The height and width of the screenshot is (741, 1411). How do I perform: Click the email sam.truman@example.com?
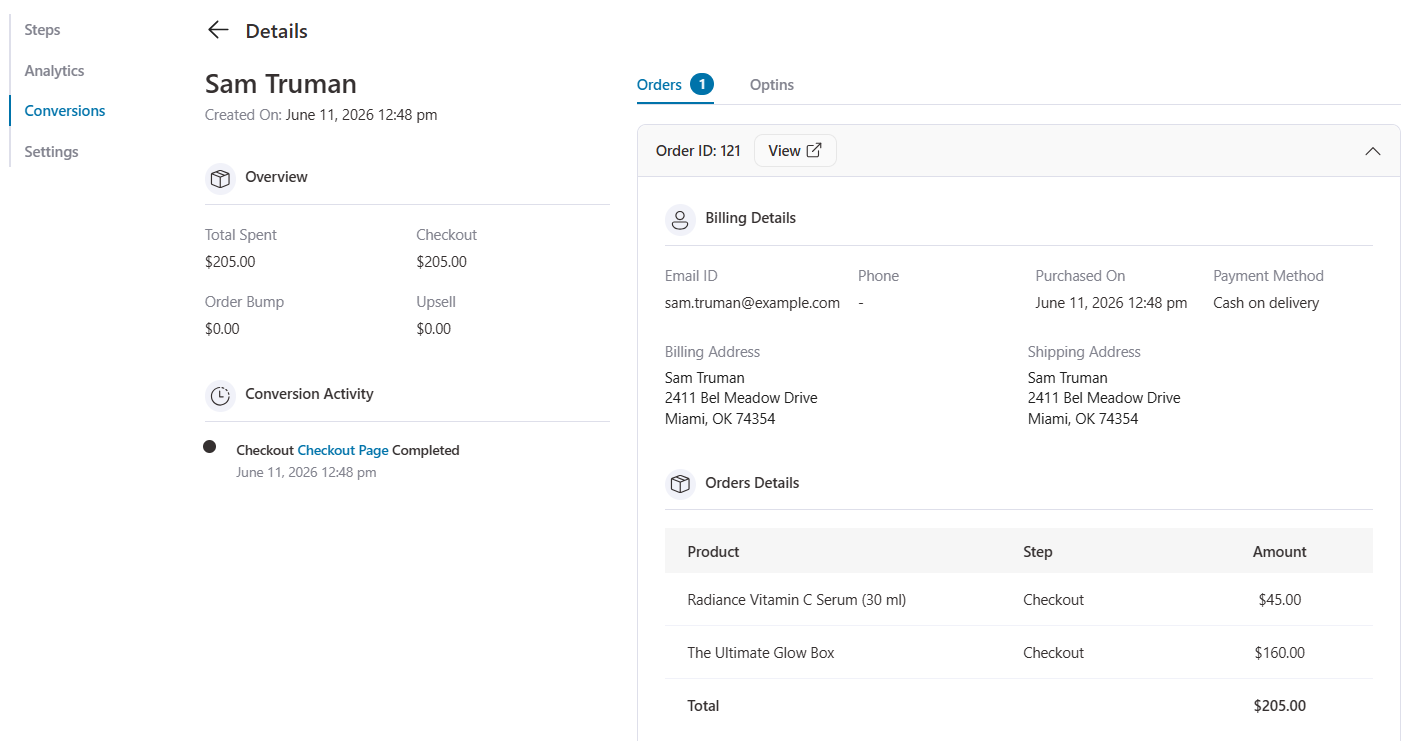(x=752, y=303)
